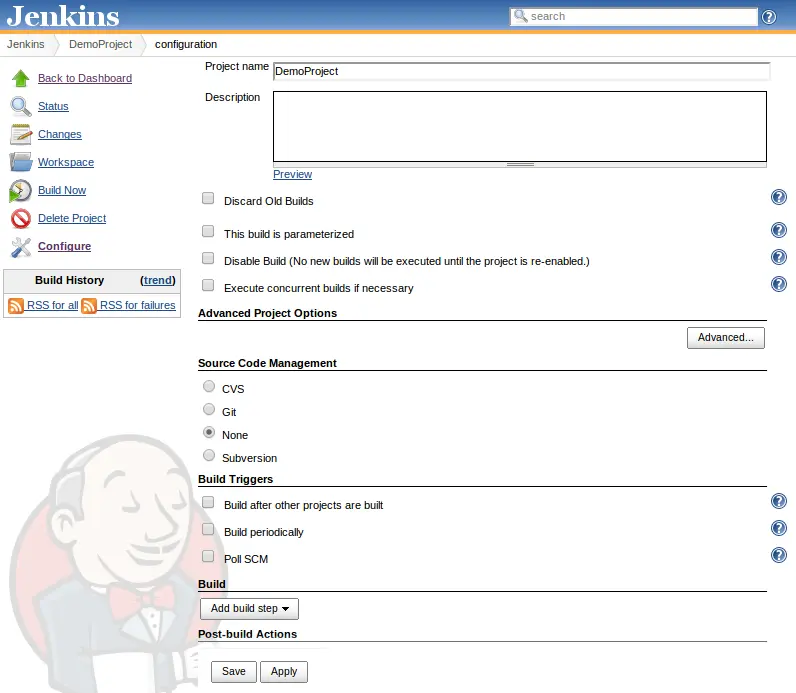Viewport: 796px width, 693px height.
Task: Click the configuration breadcrumb
Action: [x=186, y=44]
